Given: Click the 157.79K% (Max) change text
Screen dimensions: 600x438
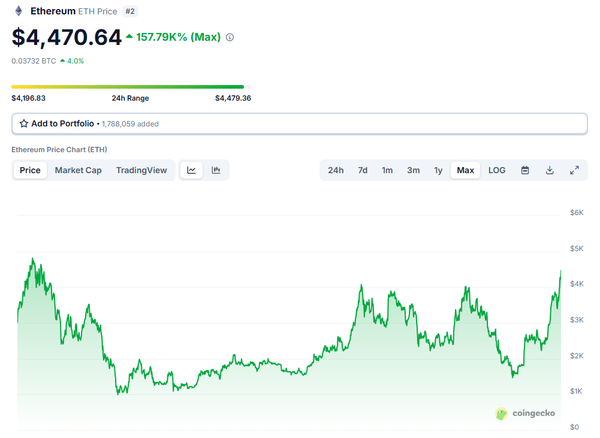Looking at the screenshot, I should pyautogui.click(x=178, y=37).
